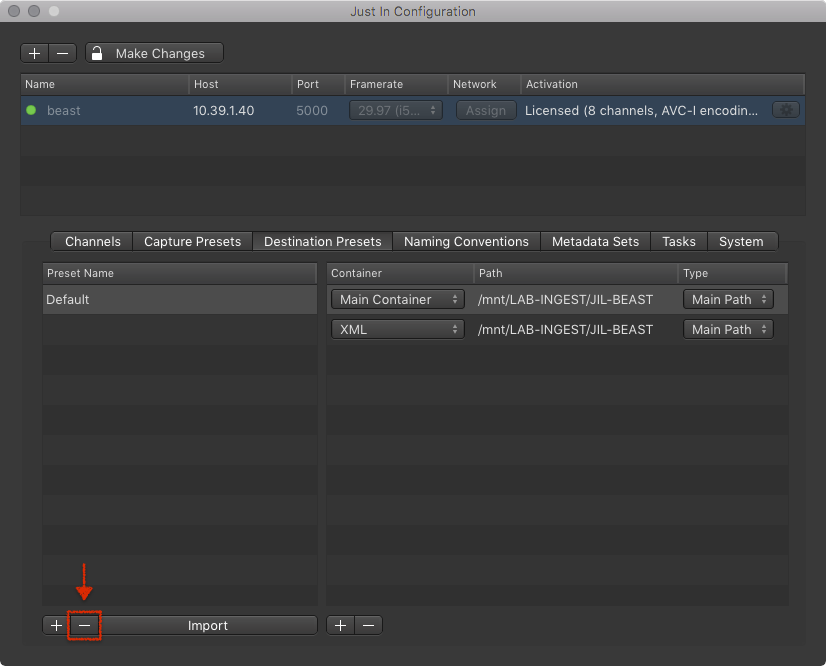Open Main Path type dropdown in Main Container row
The width and height of the screenshot is (826, 666).
[728, 299]
